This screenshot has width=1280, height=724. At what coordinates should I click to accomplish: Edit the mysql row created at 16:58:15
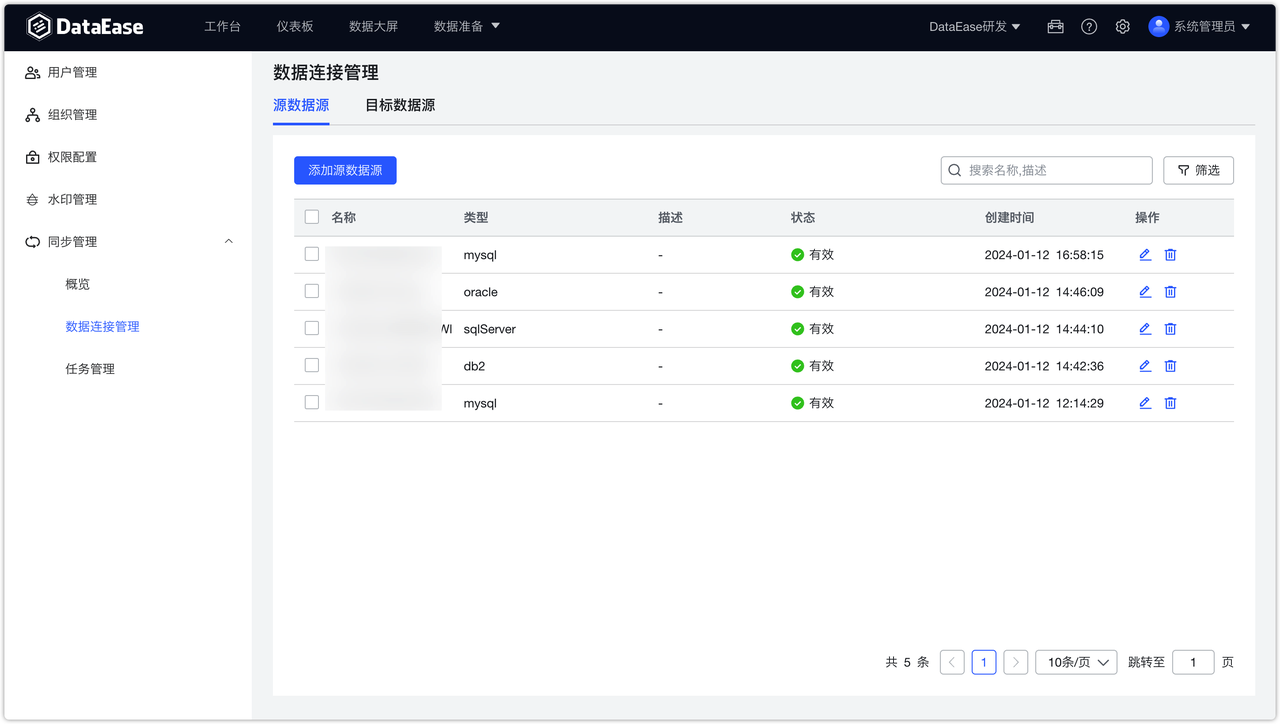click(1145, 255)
